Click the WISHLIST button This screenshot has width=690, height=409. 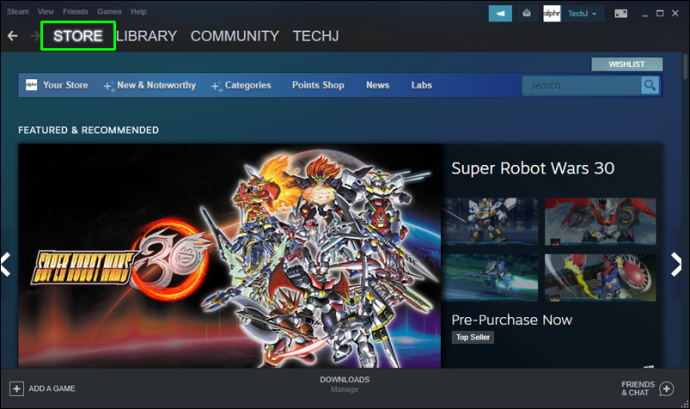coord(627,64)
